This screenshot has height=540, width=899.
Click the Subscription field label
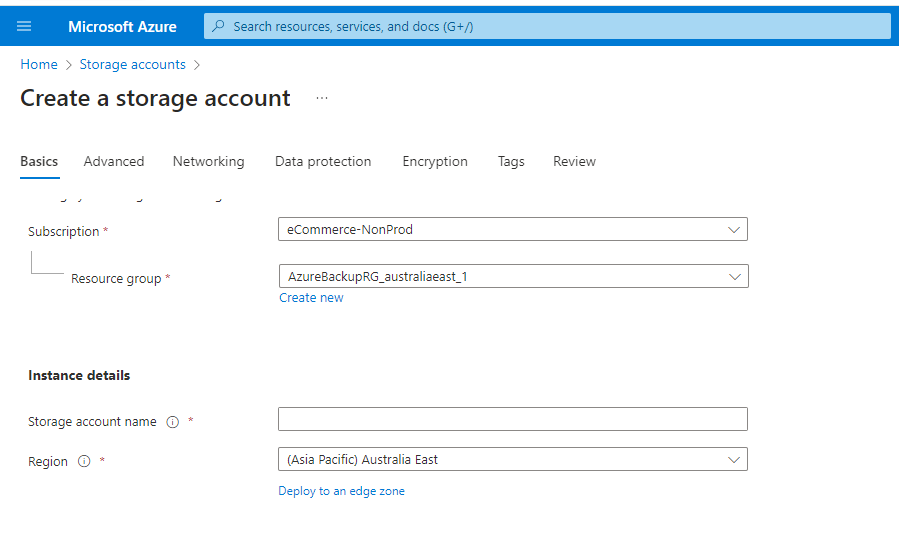click(x=64, y=232)
